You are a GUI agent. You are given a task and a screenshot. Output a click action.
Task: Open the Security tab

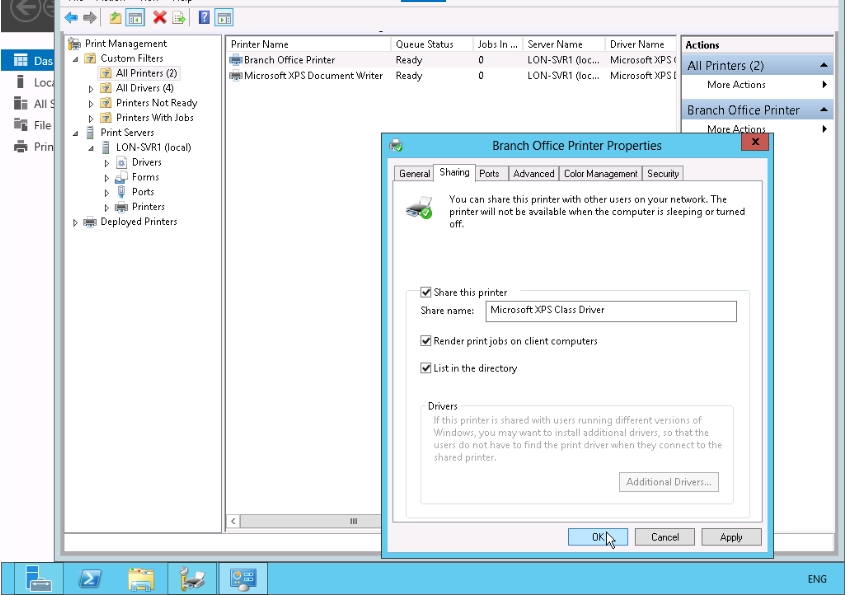663,173
